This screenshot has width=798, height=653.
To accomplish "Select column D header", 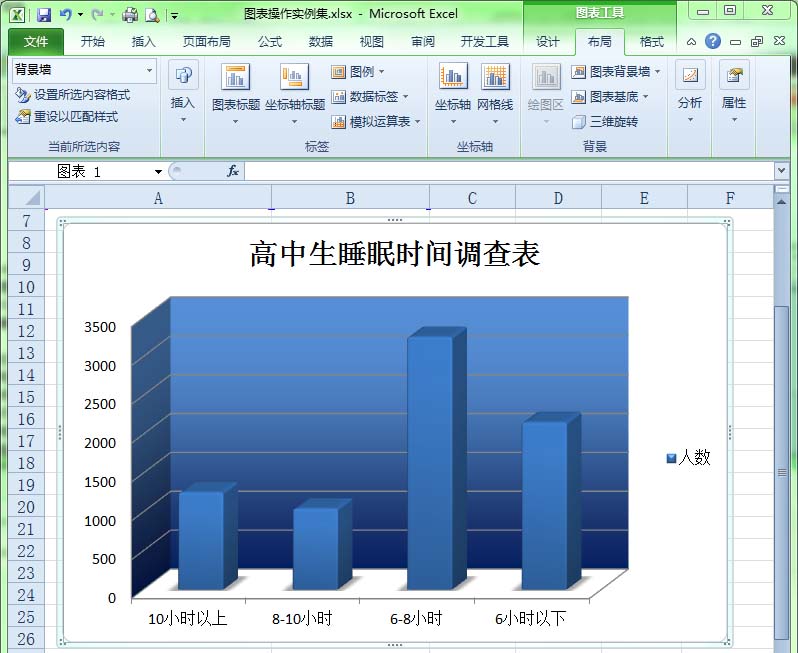I will click(x=558, y=197).
